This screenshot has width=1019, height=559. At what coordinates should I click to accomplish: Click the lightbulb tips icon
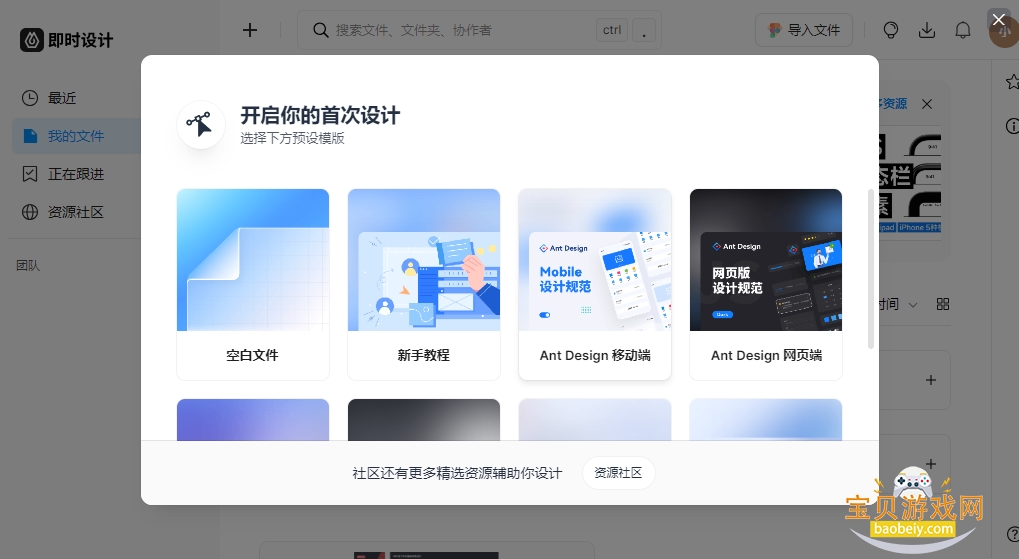click(x=891, y=30)
